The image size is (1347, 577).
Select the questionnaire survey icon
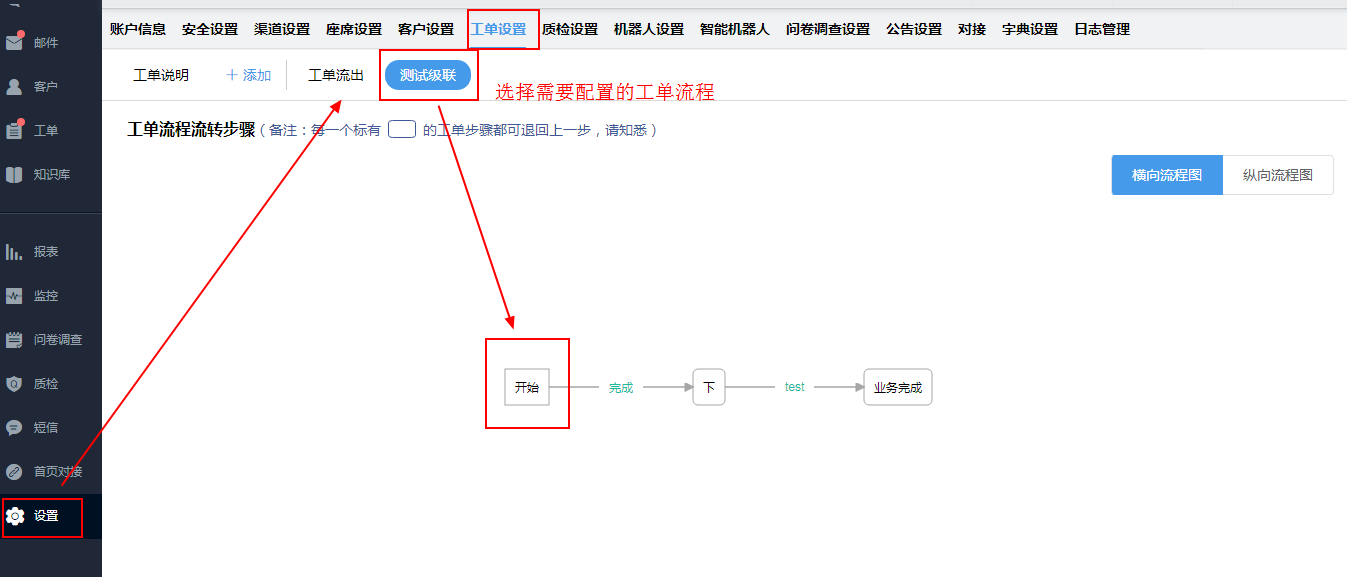tap(14, 340)
